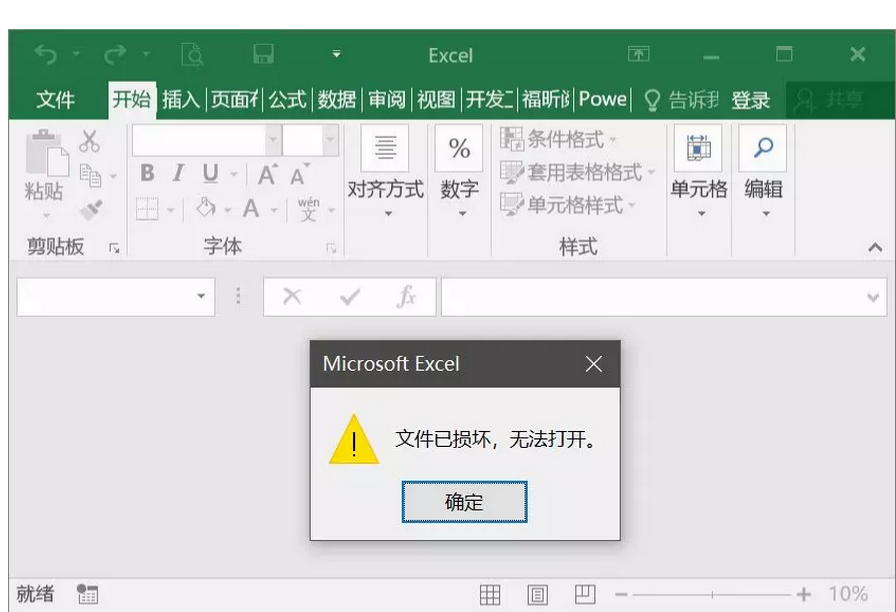Switch to the 开始 tab

coord(131,99)
